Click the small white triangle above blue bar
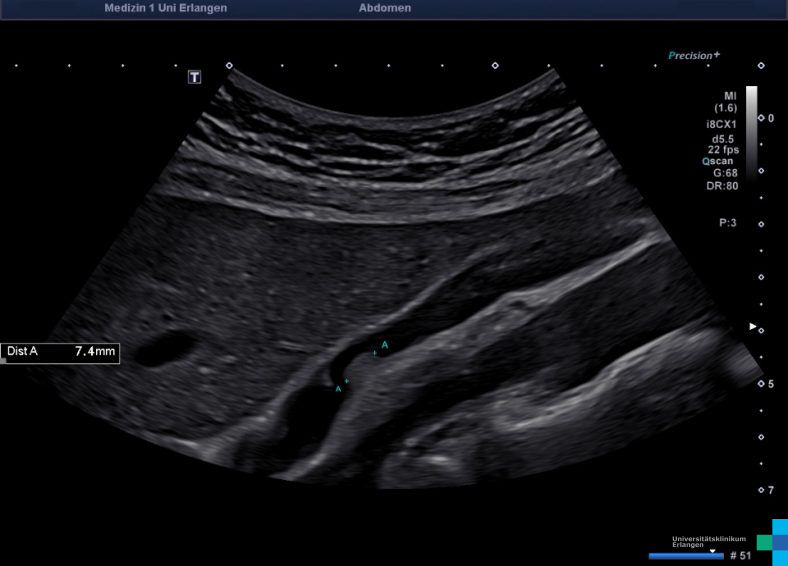The width and height of the screenshot is (788, 566). (712, 551)
